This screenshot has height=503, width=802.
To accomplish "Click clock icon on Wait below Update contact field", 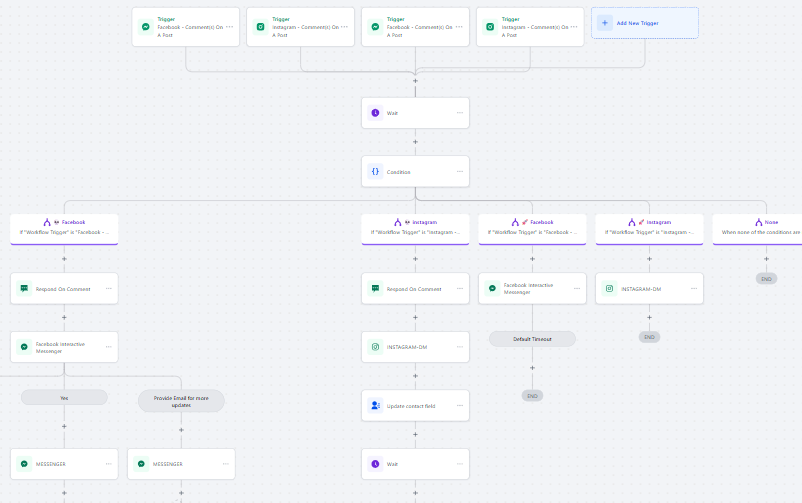I will point(375,464).
